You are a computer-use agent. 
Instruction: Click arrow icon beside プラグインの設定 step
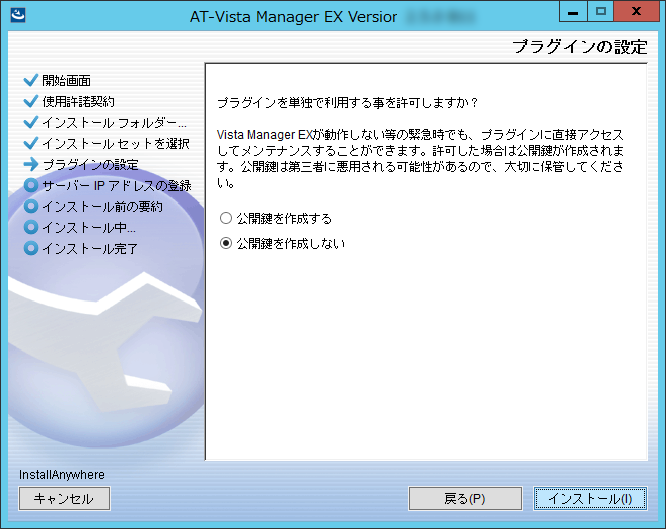coord(31,164)
